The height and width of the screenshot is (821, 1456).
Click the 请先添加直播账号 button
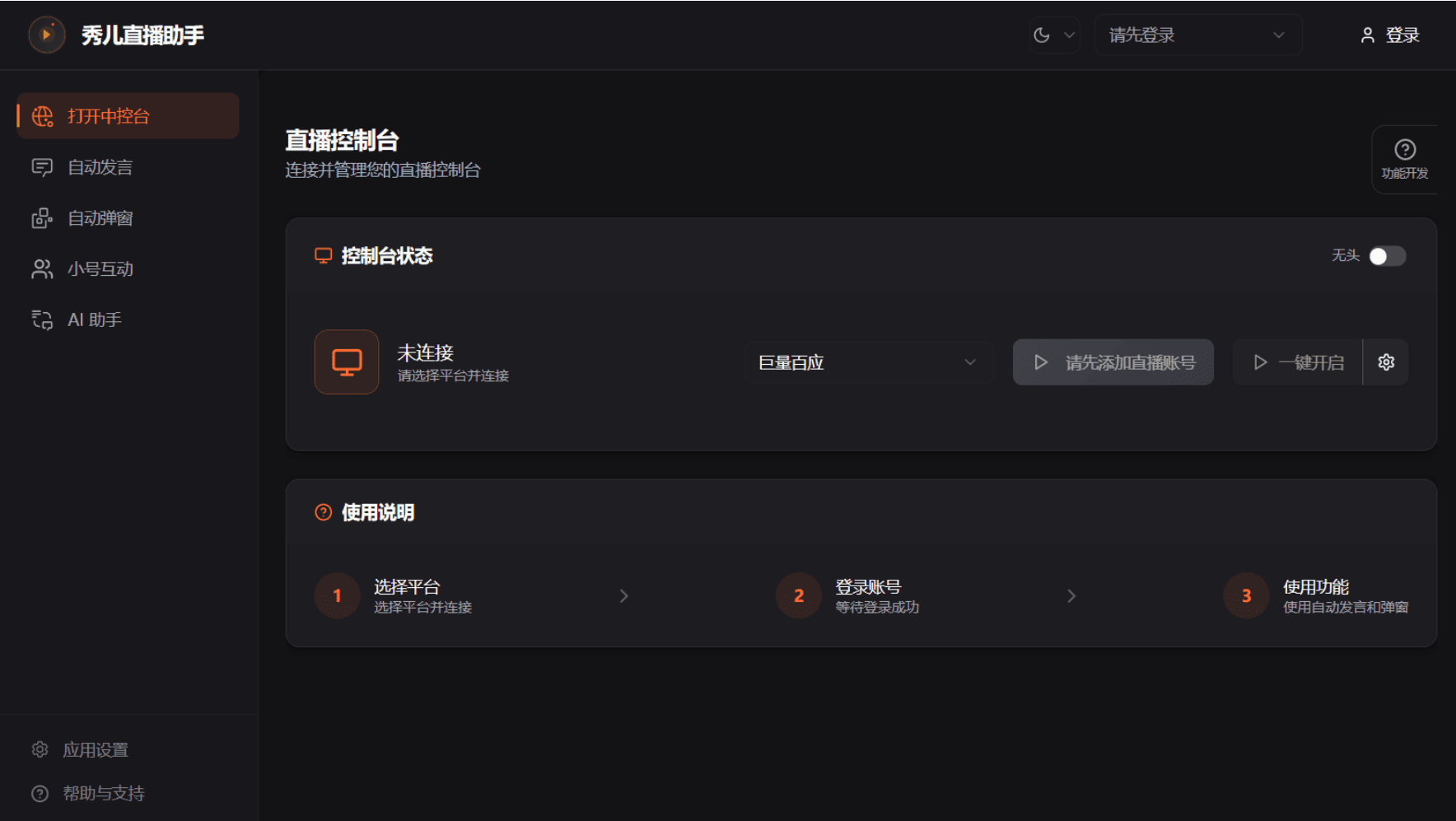[x=1113, y=362]
